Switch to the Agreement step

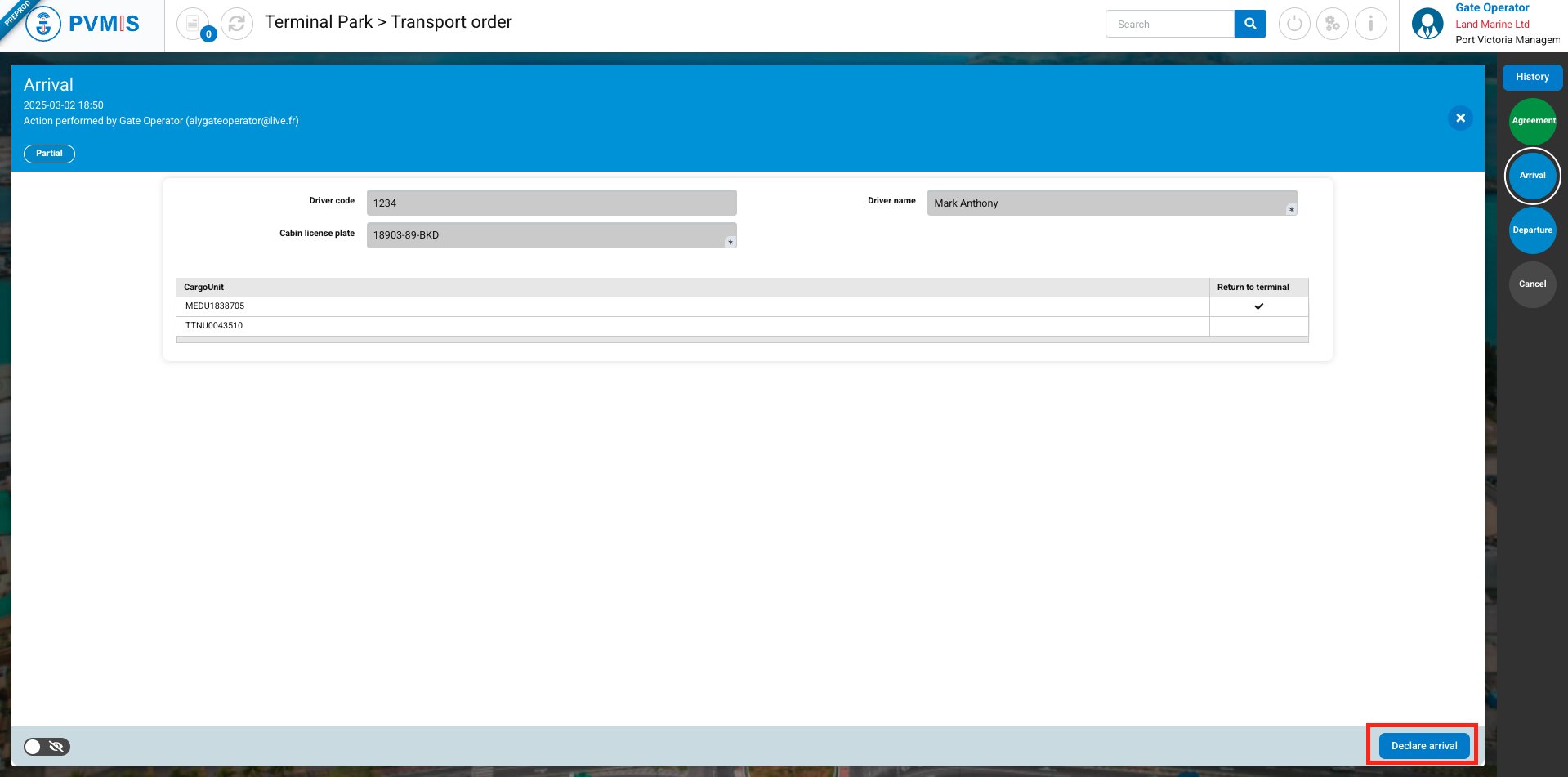pyautogui.click(x=1533, y=121)
